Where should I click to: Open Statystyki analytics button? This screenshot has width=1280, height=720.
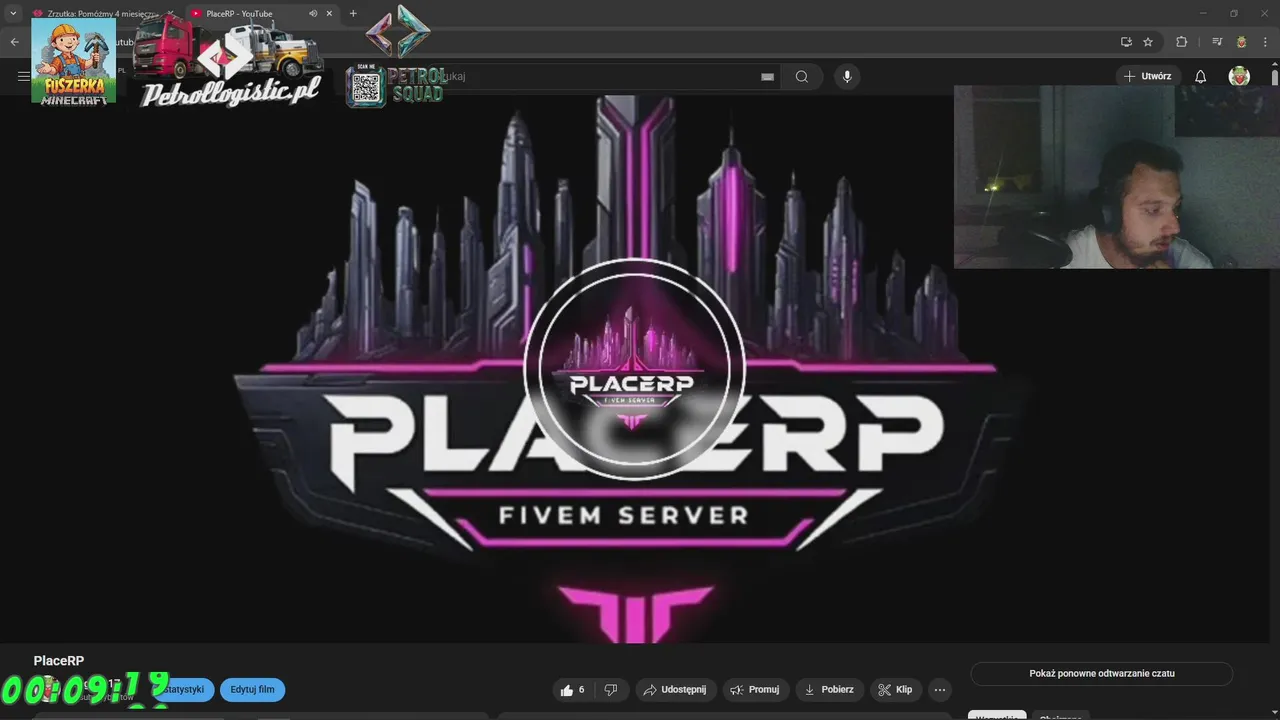point(185,690)
